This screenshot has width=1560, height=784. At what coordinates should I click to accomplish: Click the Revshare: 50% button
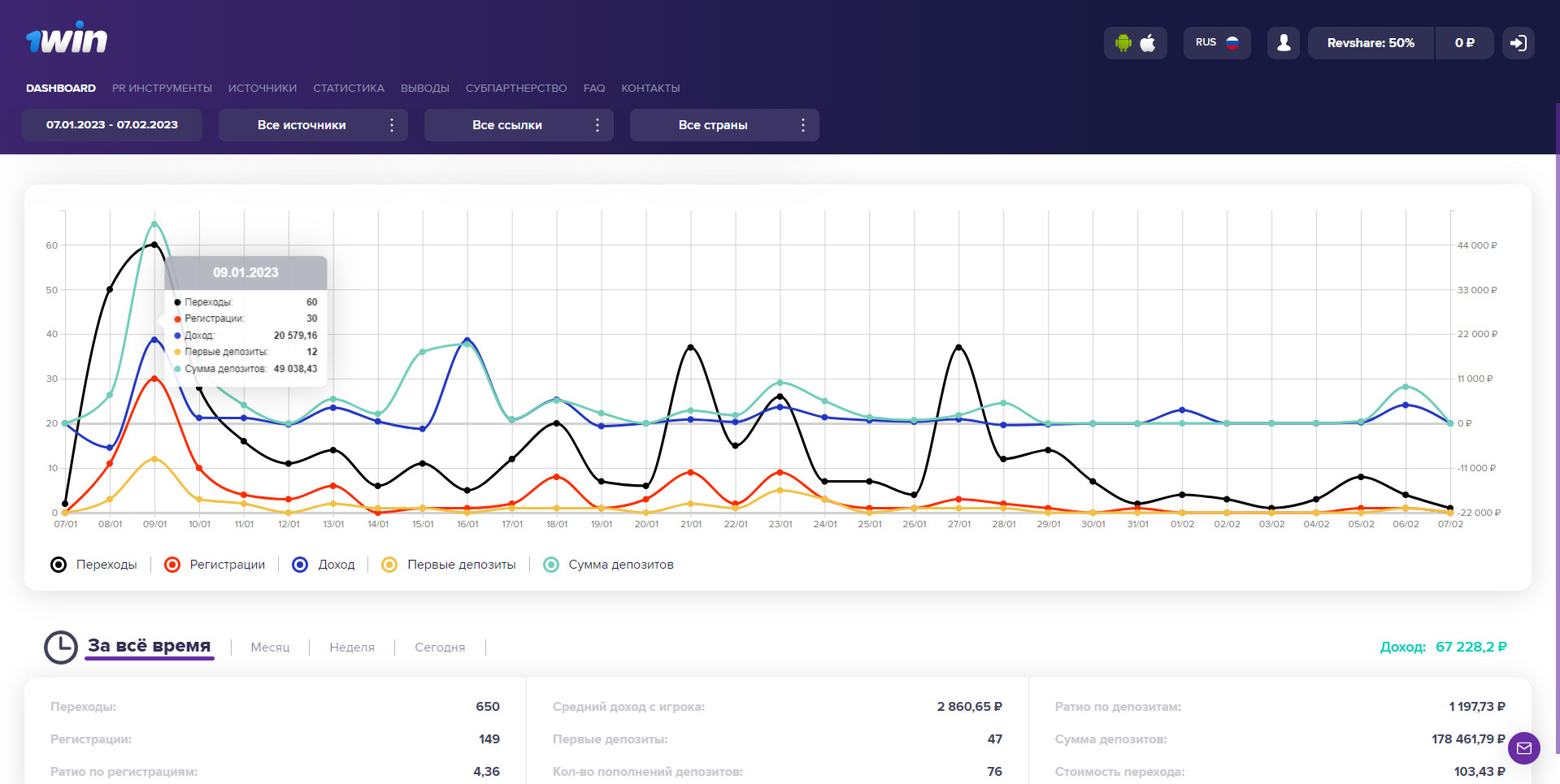(x=1371, y=43)
